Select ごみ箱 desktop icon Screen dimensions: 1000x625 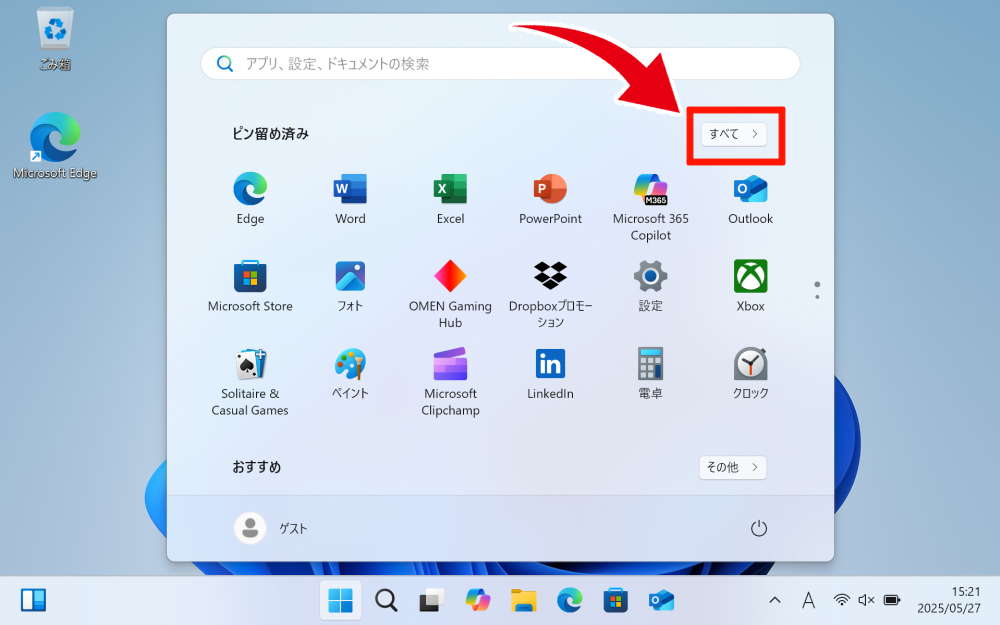(55, 38)
